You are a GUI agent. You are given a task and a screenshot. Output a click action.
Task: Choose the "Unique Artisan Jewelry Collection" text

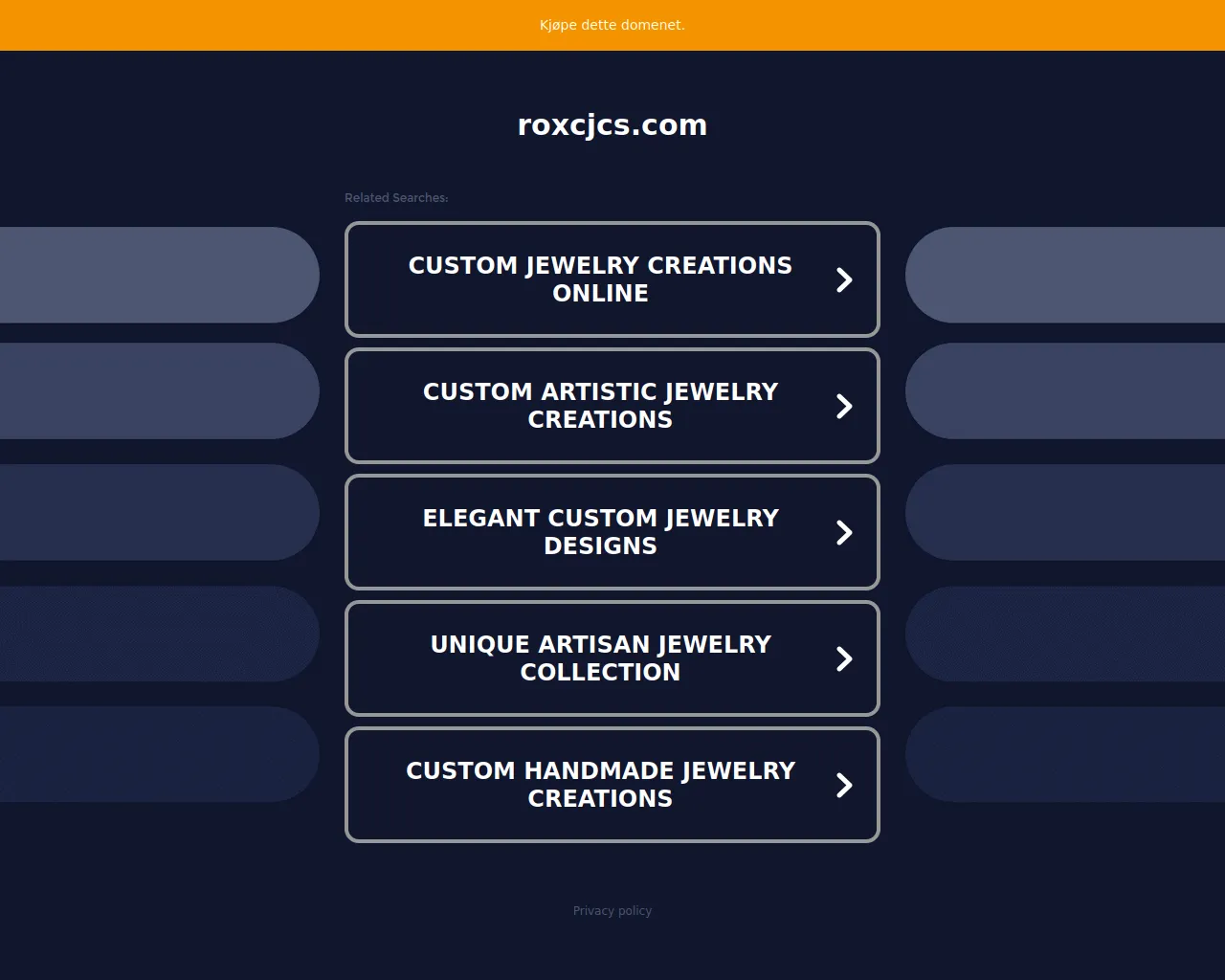(x=600, y=658)
